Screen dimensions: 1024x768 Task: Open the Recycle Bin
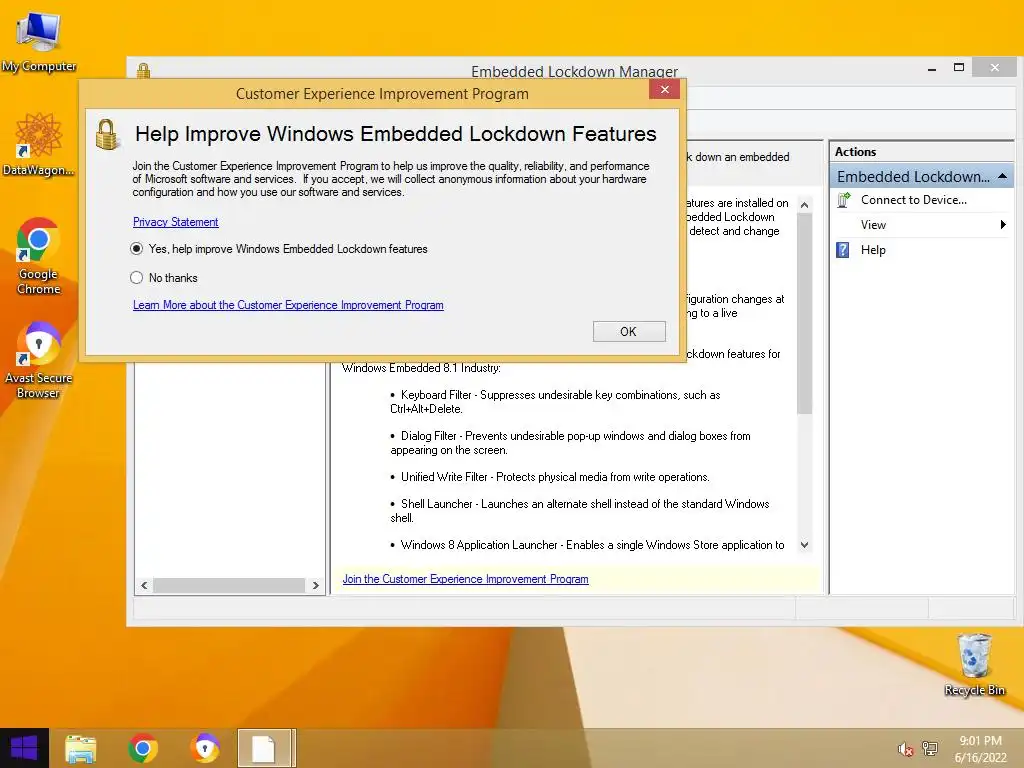click(x=974, y=664)
